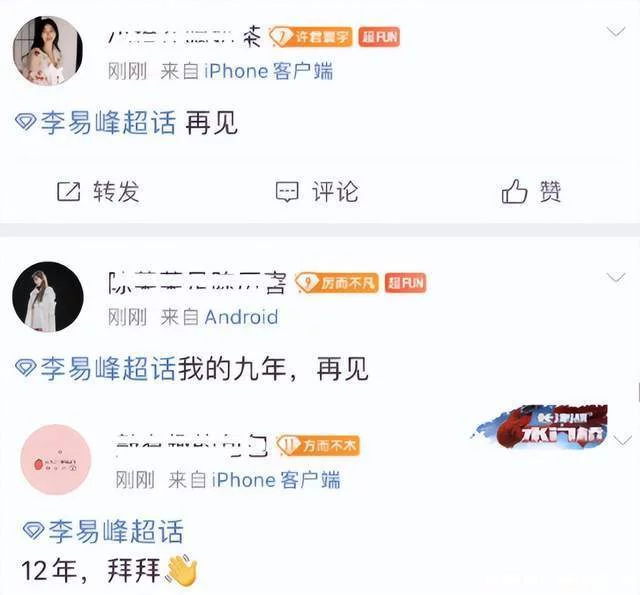Viewport: 640px width, 595px height.
Task: Expand options chevron for third post
Action: pyautogui.click(x=623, y=441)
